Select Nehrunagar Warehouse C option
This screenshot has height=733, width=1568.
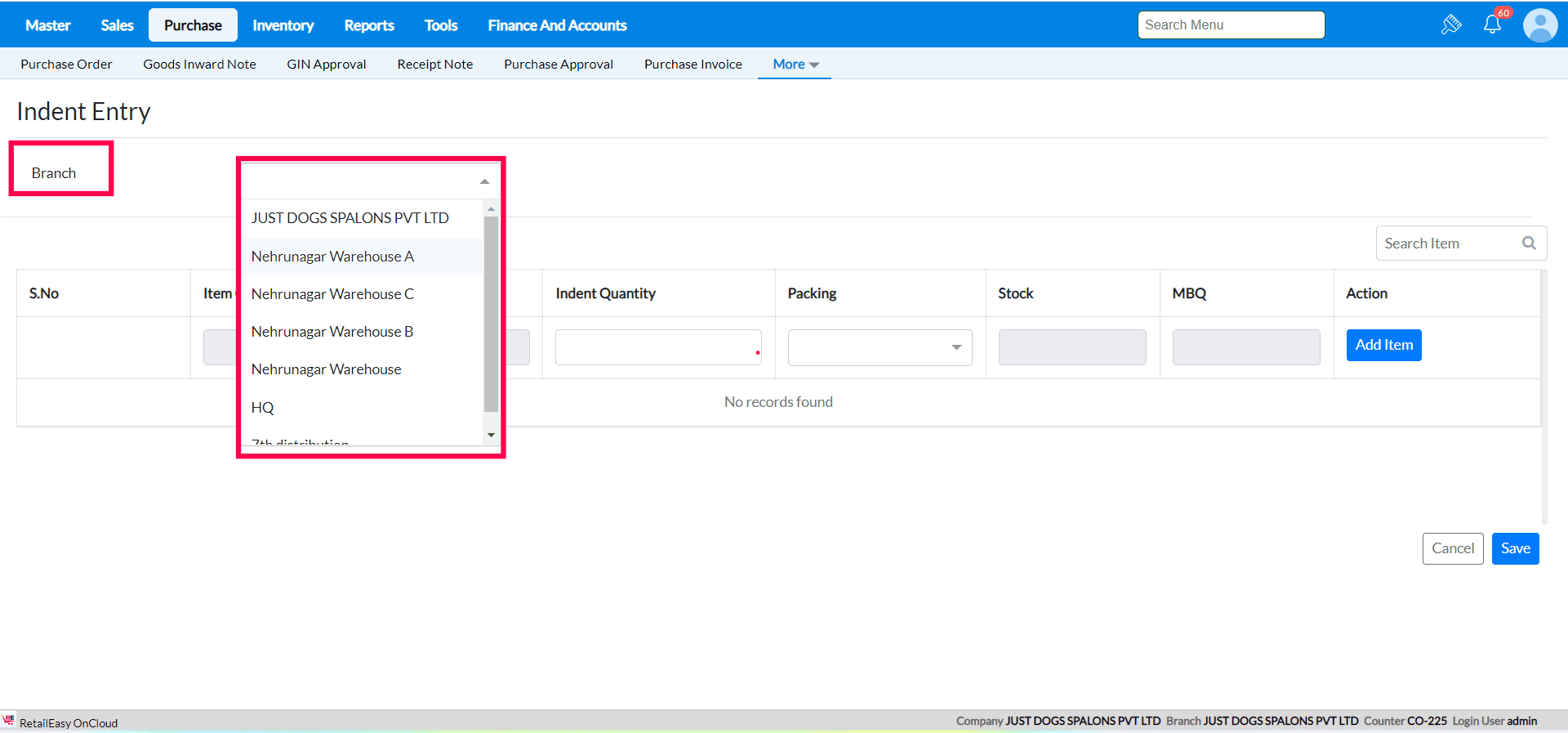[x=363, y=294]
